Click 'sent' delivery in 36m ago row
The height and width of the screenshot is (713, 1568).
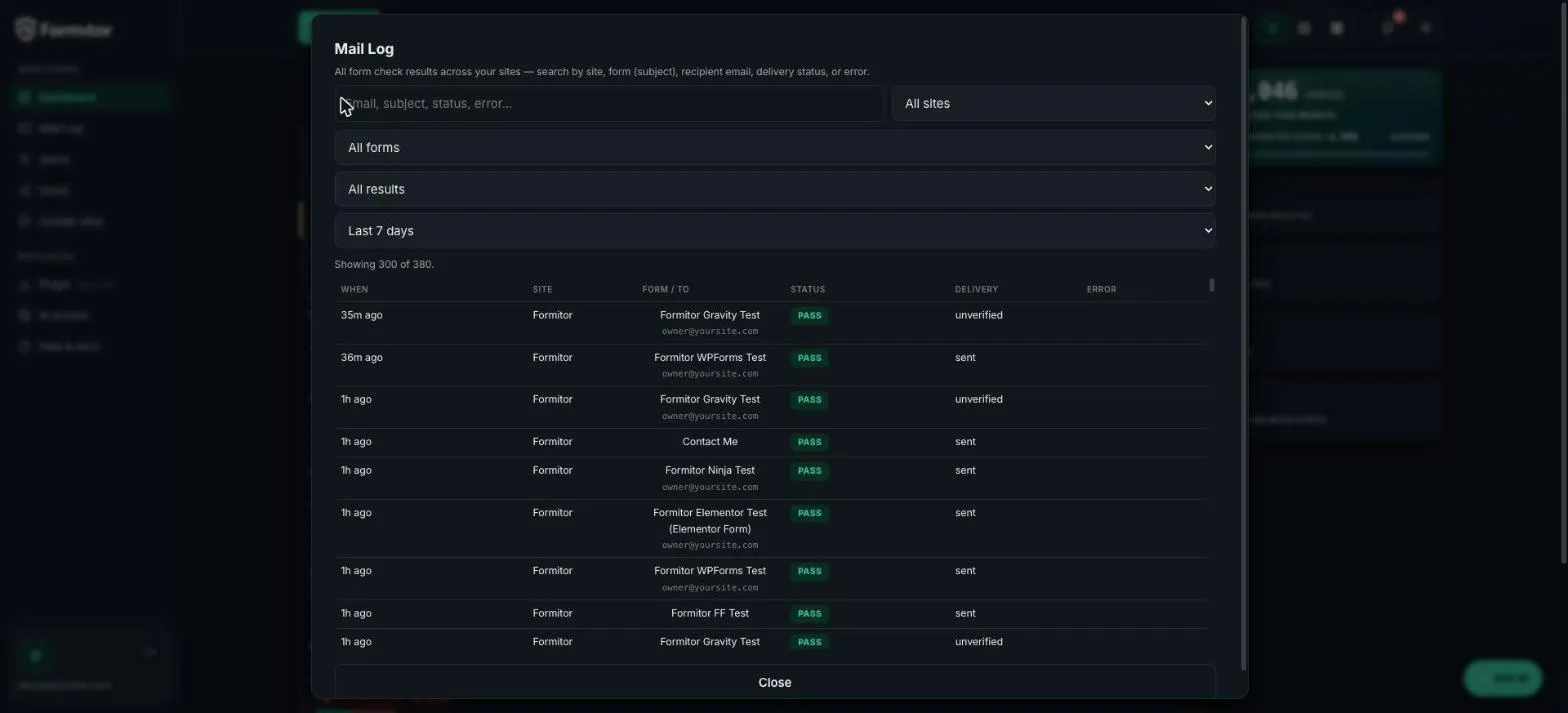point(965,358)
